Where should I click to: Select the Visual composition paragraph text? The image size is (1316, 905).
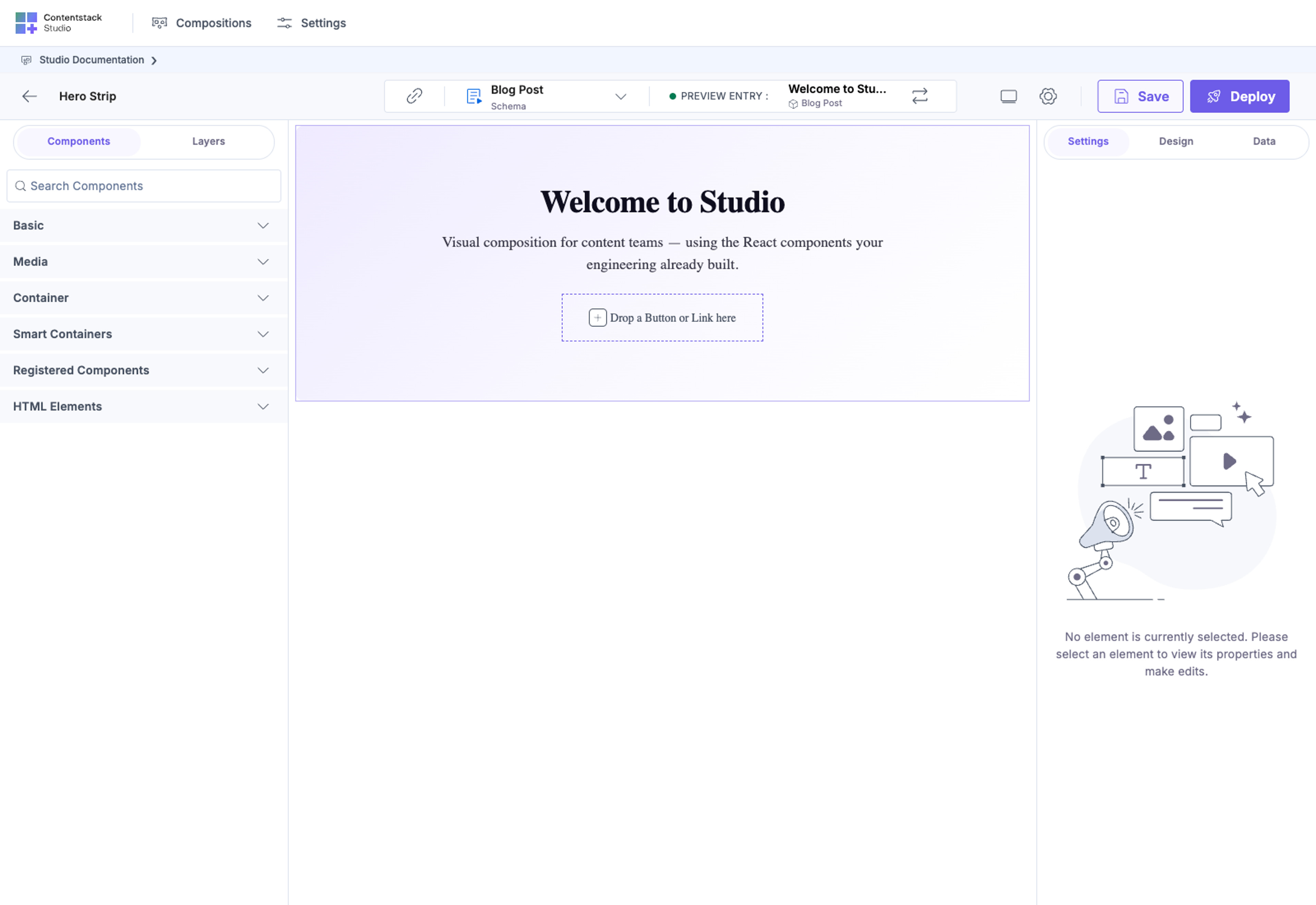tap(662, 253)
